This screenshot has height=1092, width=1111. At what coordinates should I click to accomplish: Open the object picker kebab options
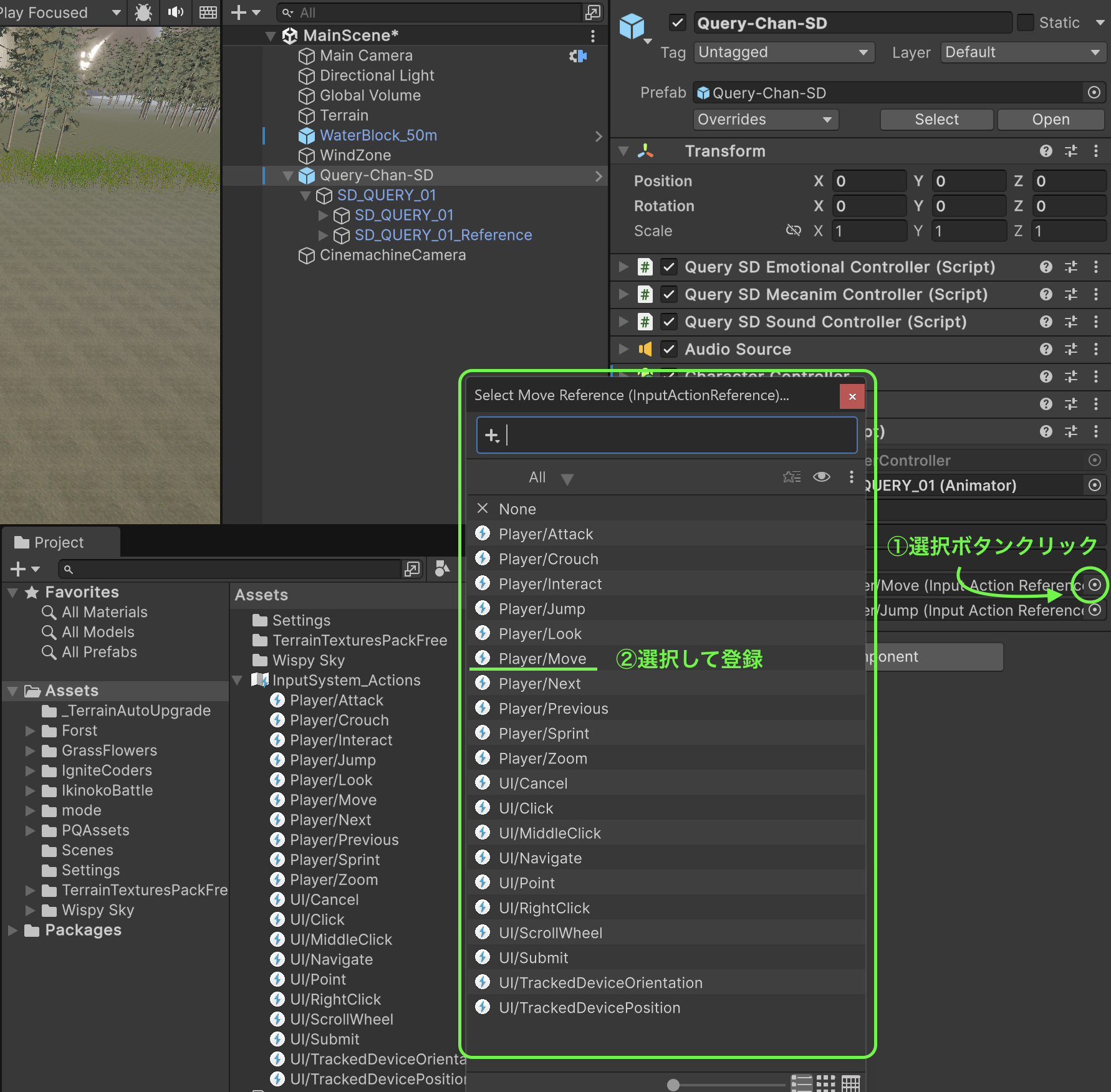[x=852, y=477]
